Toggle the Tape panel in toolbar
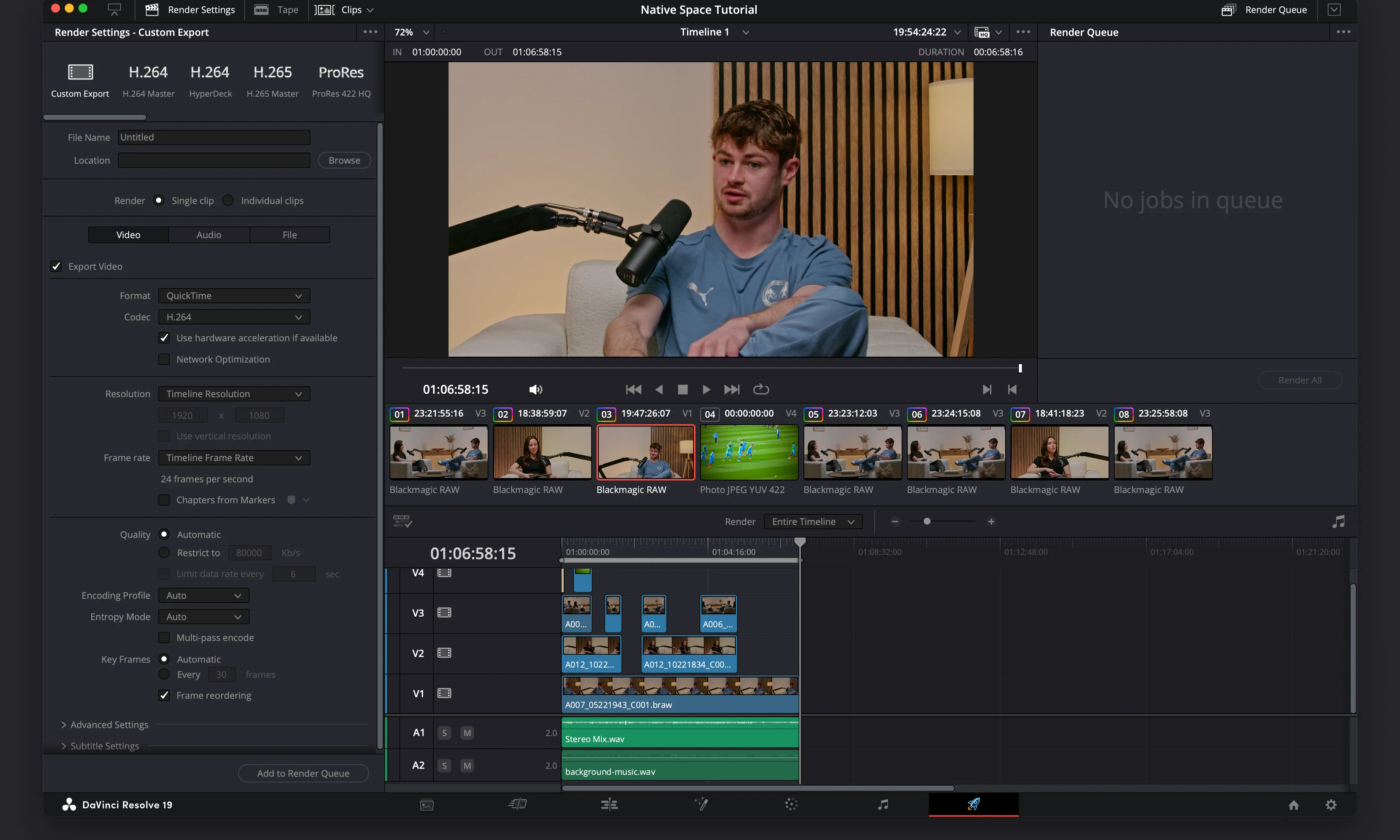Screen dimensions: 1400x840 click(x=276, y=10)
